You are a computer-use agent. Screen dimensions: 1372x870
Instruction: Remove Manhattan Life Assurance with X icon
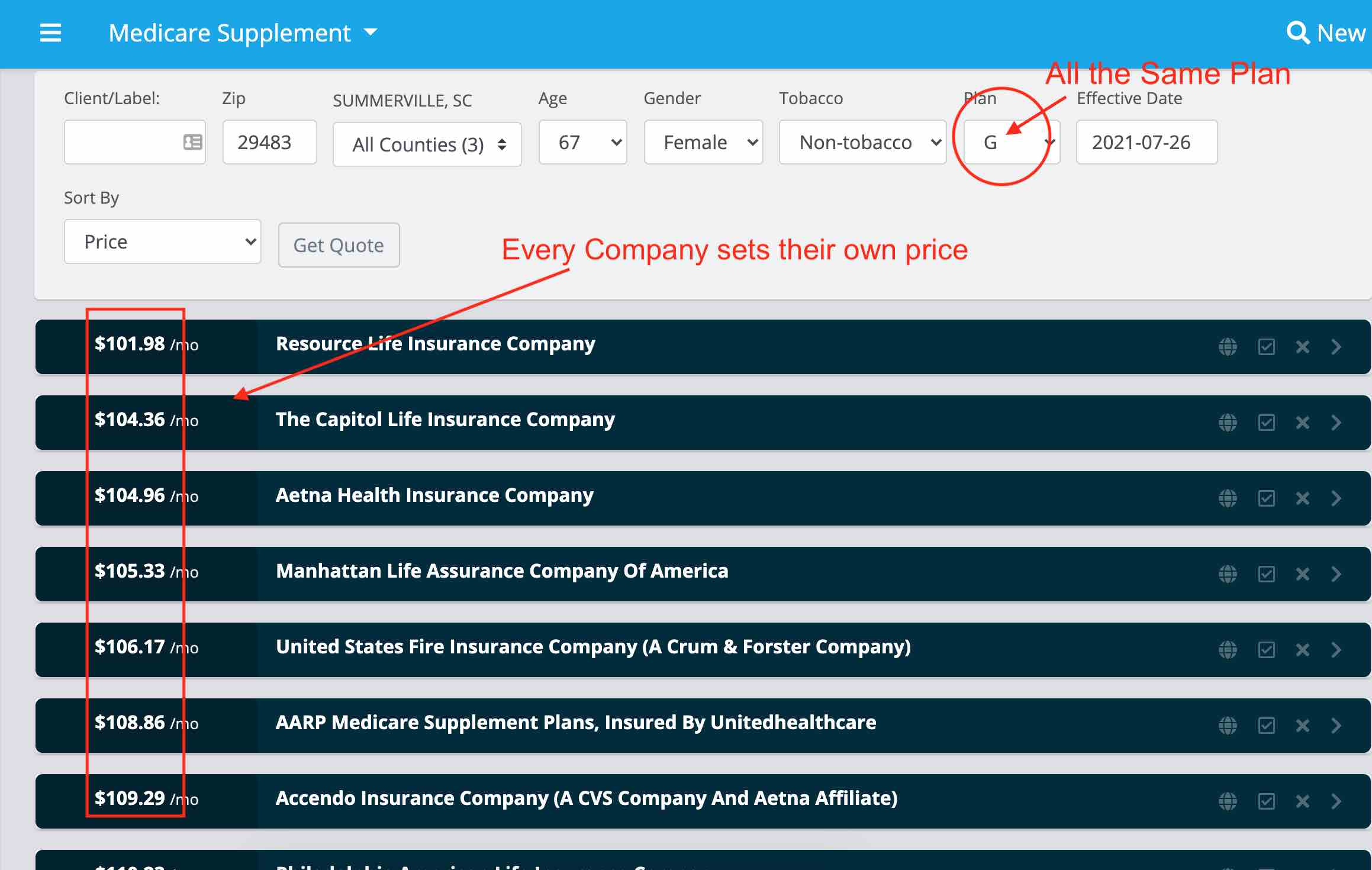click(1302, 574)
